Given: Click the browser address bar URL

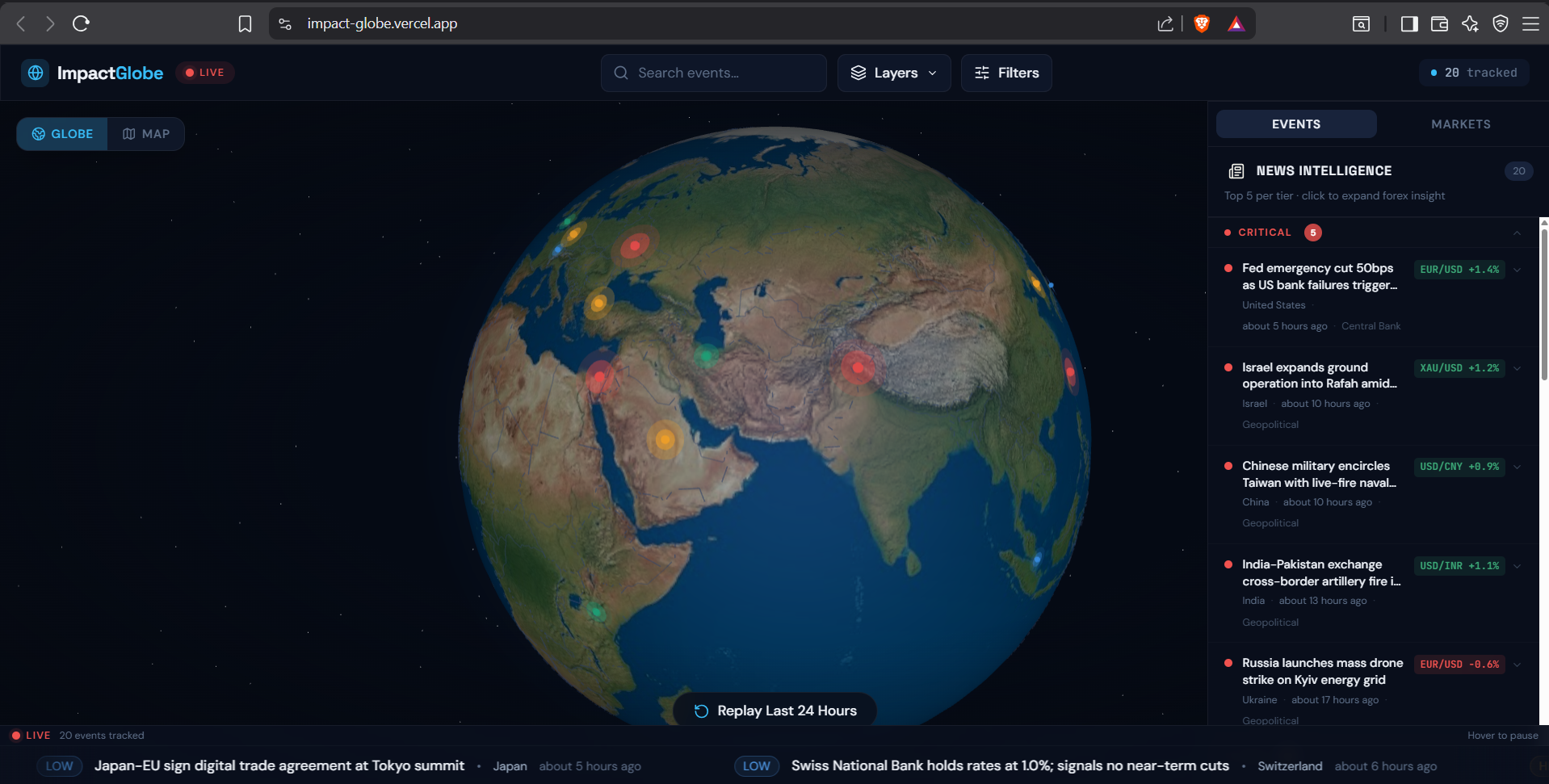Looking at the screenshot, I should tap(382, 23).
